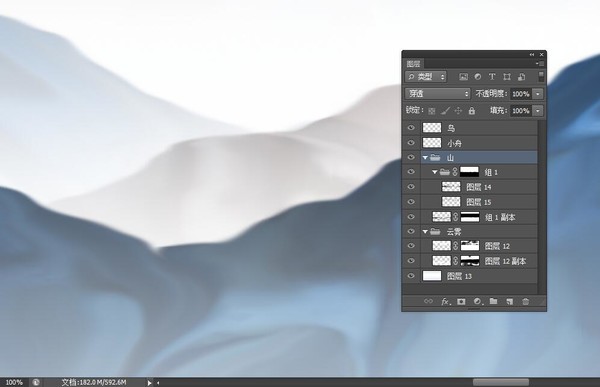This screenshot has height=387, width=600.
Task: Click the 100% zoom field in status bar
Action: tap(14, 382)
